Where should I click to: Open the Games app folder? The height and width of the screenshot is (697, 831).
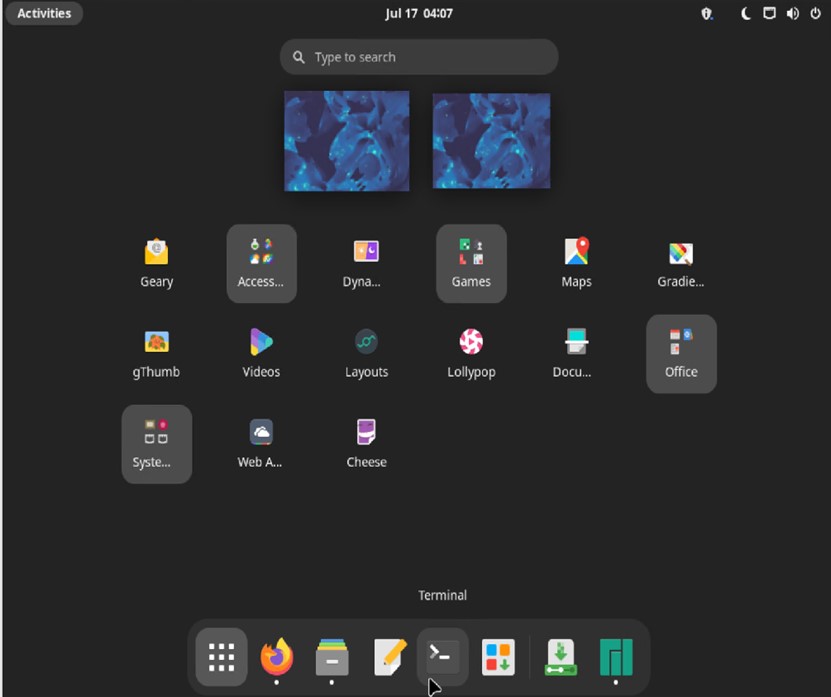(471, 263)
